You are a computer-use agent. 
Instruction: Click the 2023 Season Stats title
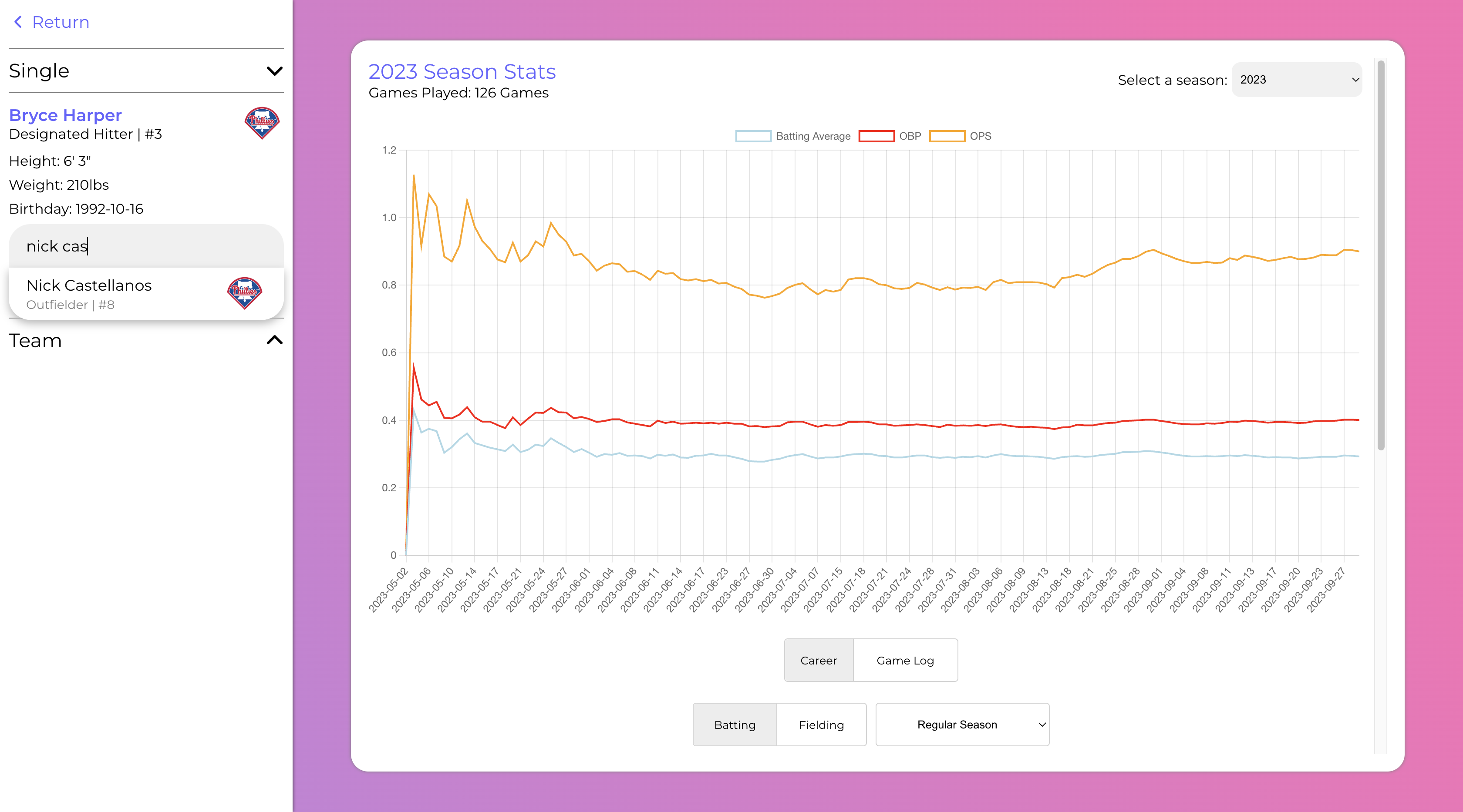click(x=462, y=71)
